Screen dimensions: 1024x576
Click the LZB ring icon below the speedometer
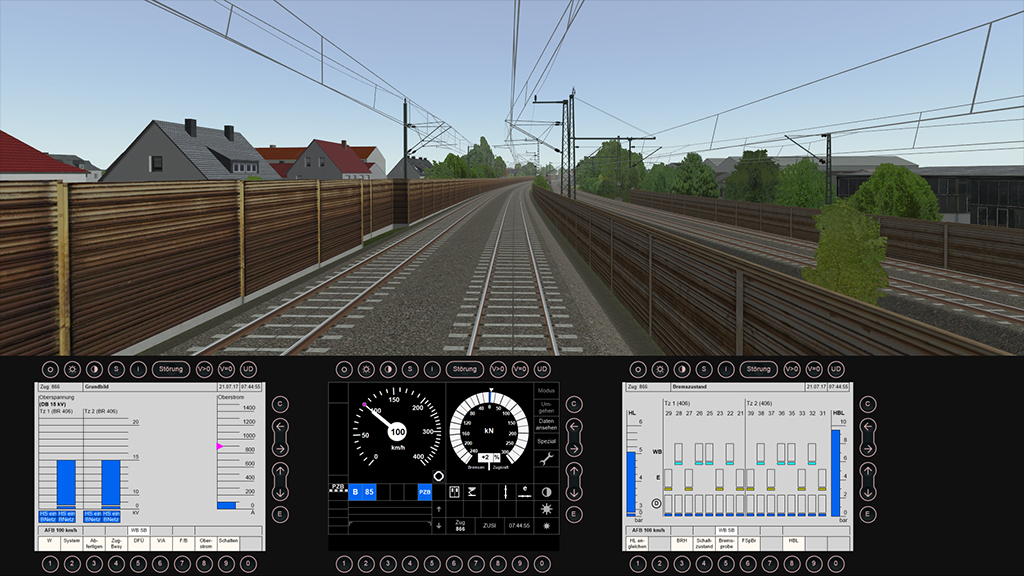point(439,476)
